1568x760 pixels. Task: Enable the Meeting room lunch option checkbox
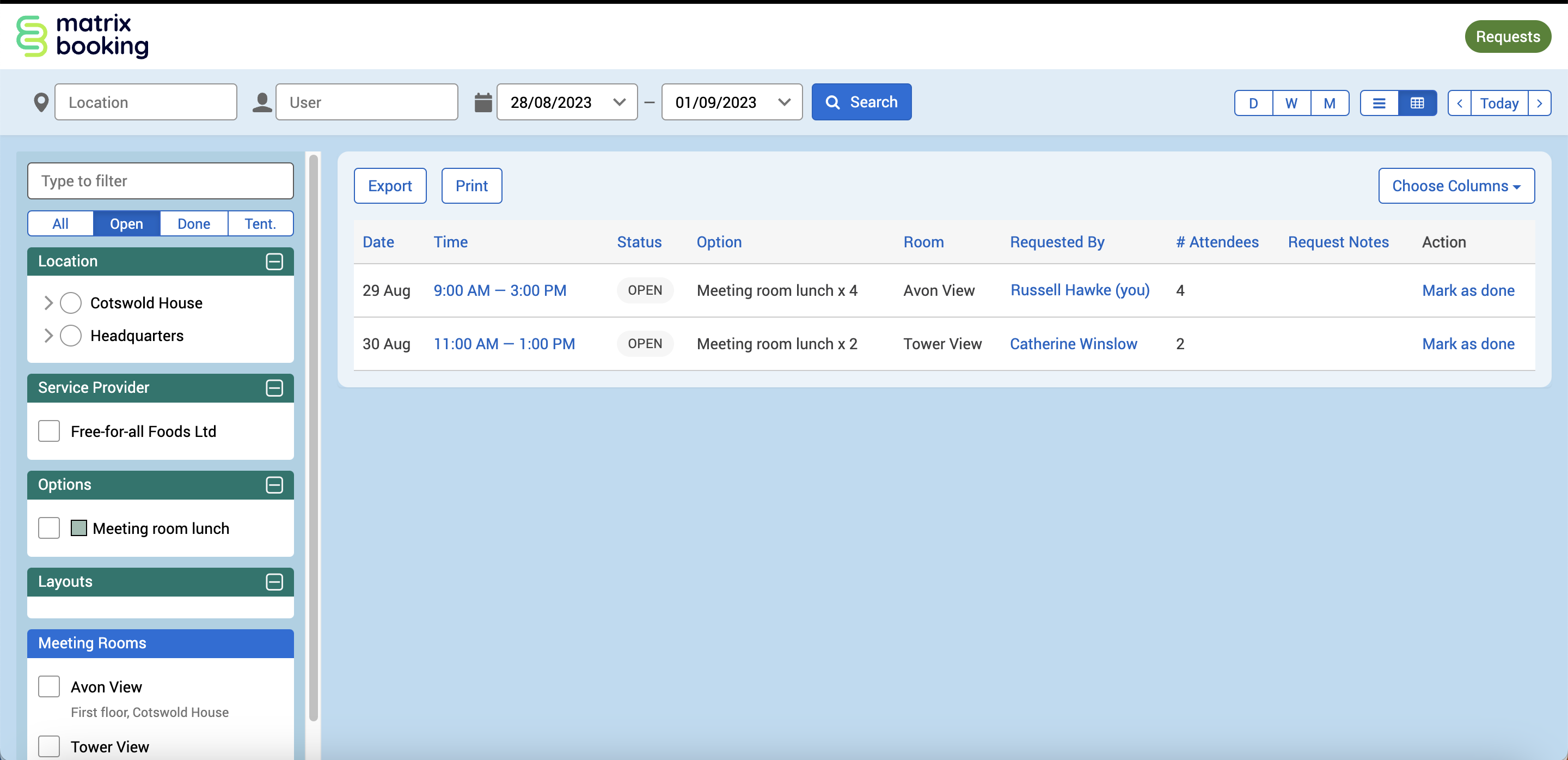(x=48, y=528)
